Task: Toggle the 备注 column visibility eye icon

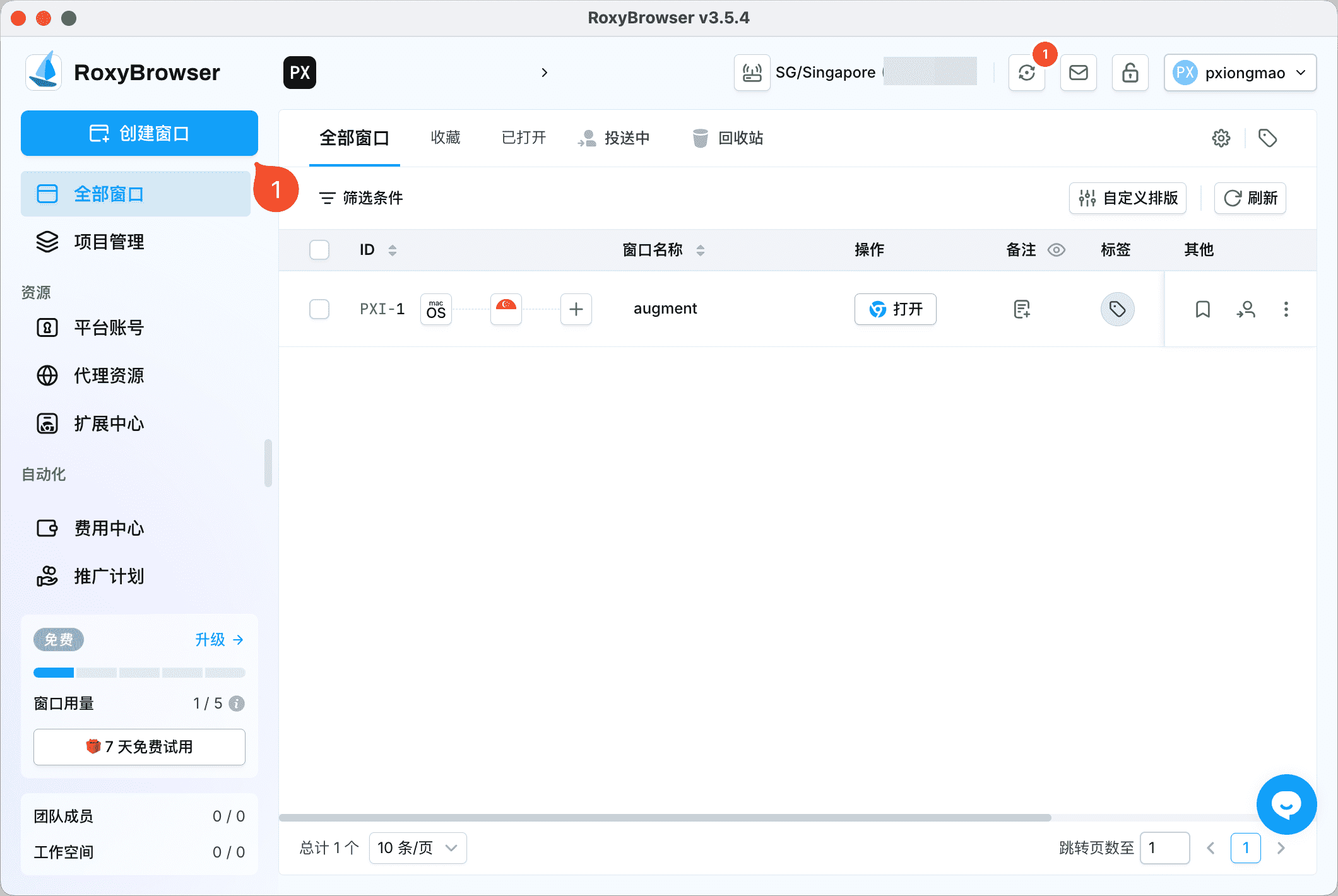Action: tap(1057, 250)
